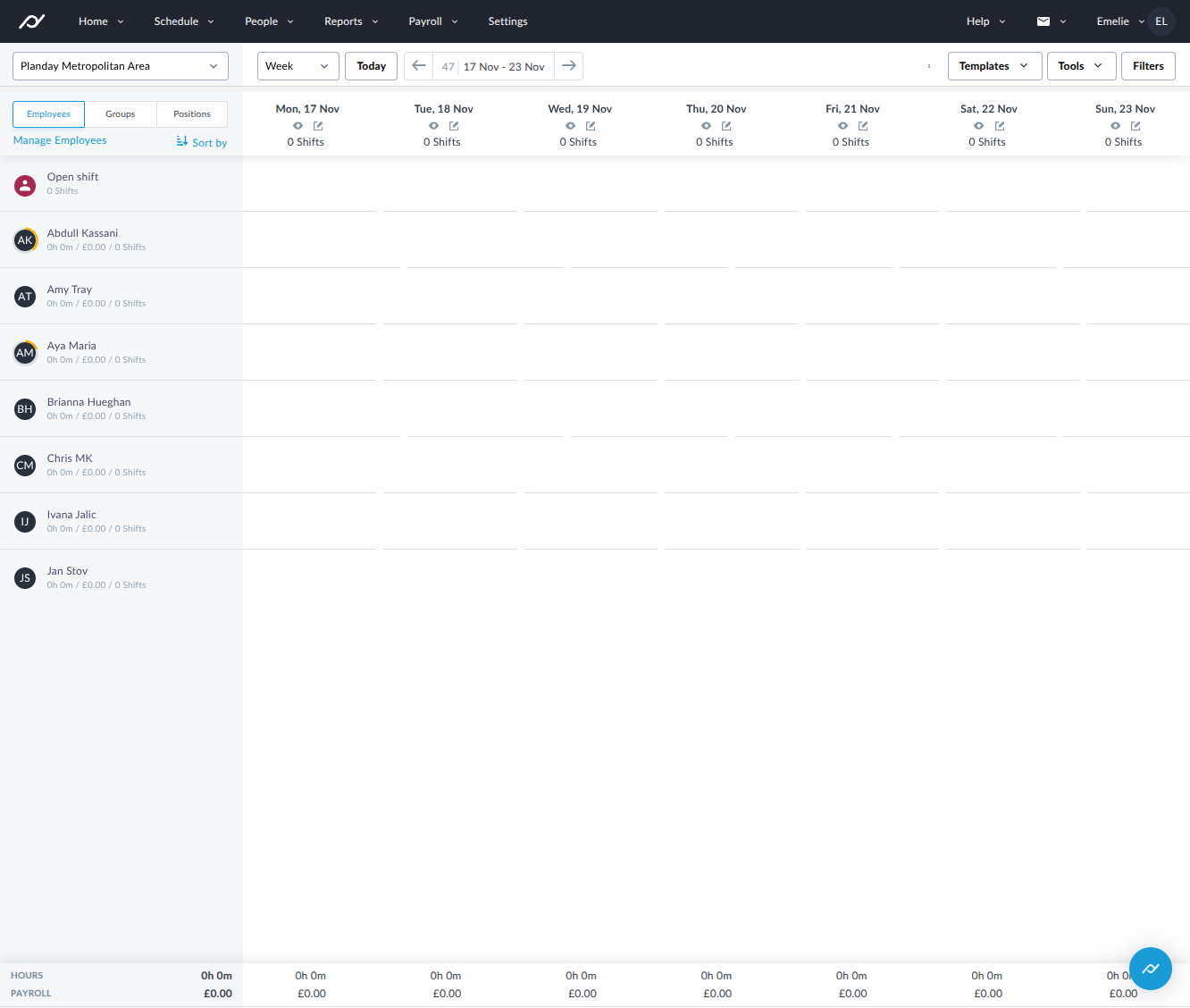
Task: Open the statistics floating button at bottom right
Action: (x=1150, y=968)
